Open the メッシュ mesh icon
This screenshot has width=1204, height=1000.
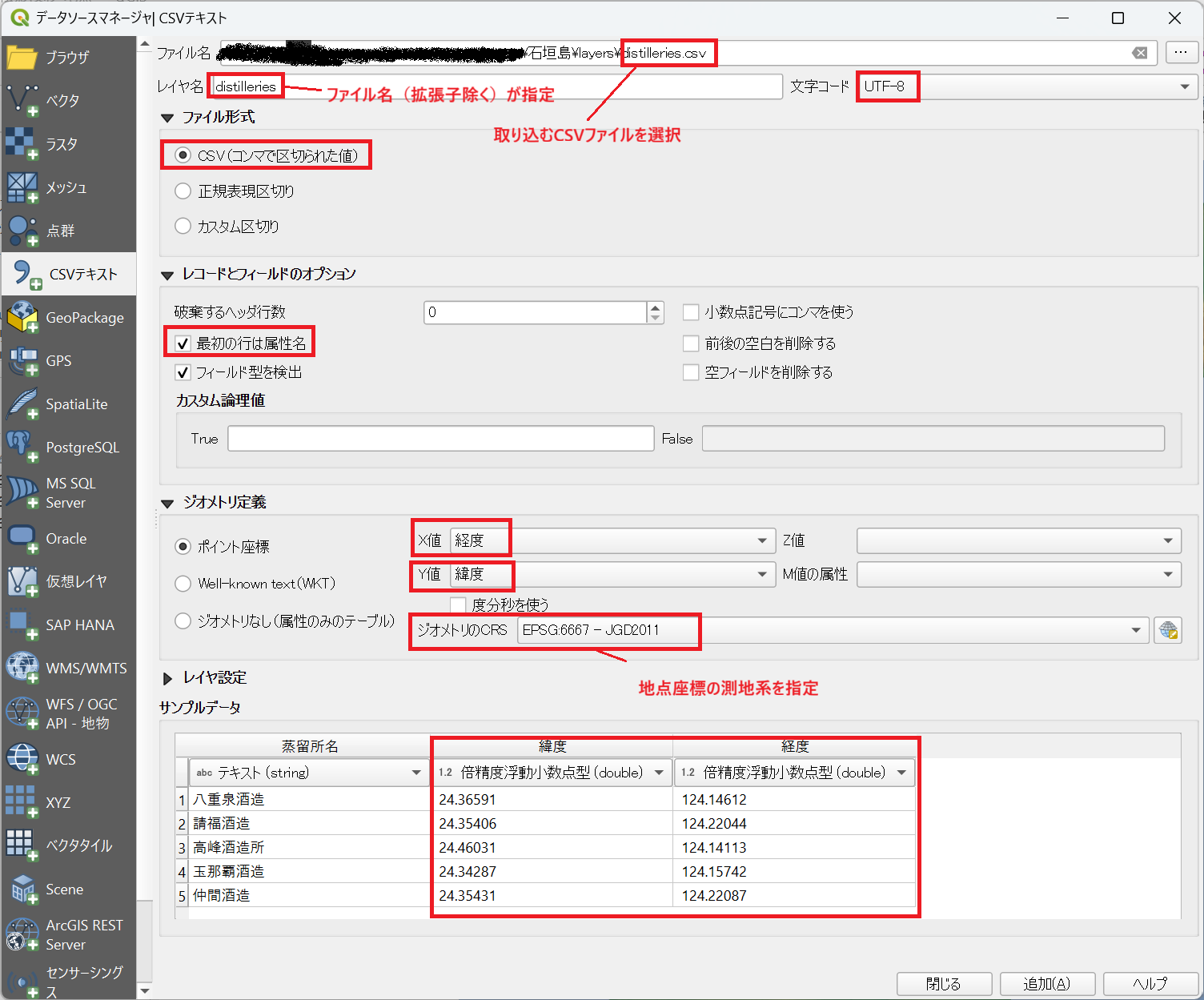(22, 187)
